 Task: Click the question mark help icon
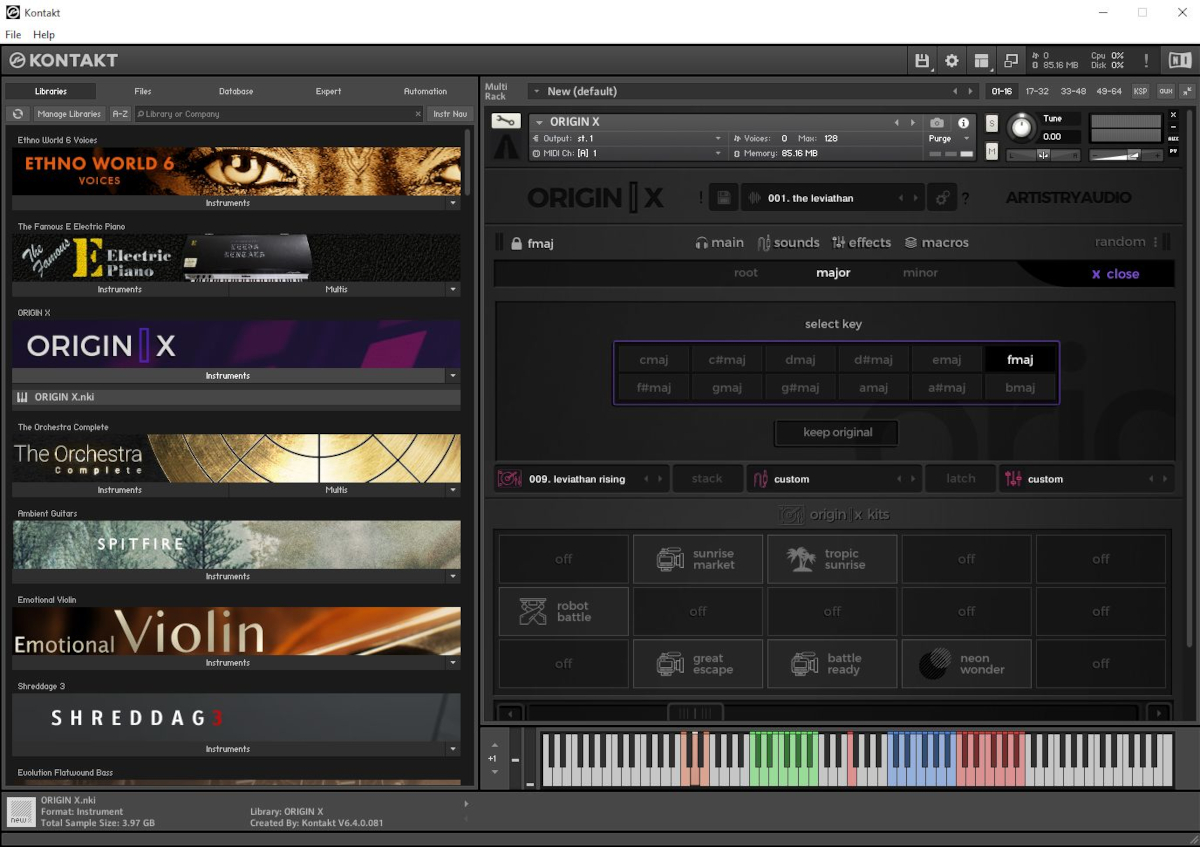[x=965, y=199]
